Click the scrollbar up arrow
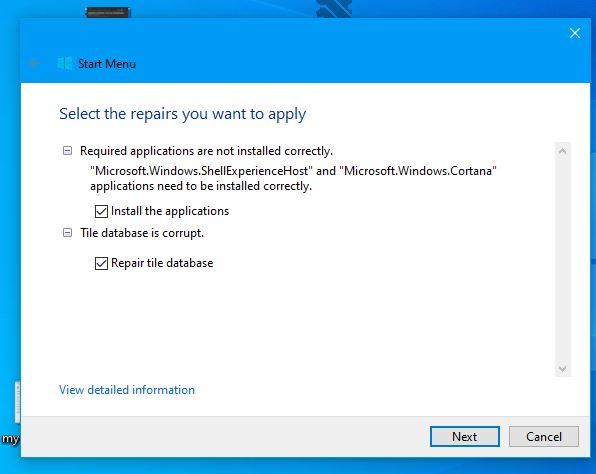596x474 pixels. coord(563,151)
